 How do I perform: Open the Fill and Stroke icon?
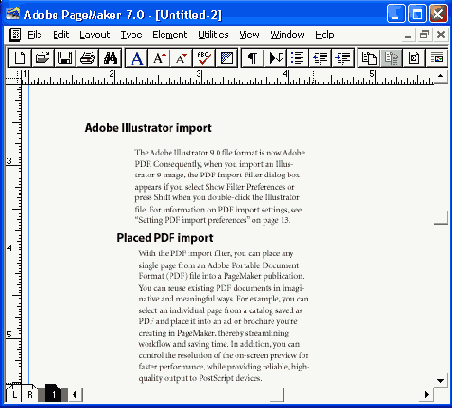(x=226, y=58)
